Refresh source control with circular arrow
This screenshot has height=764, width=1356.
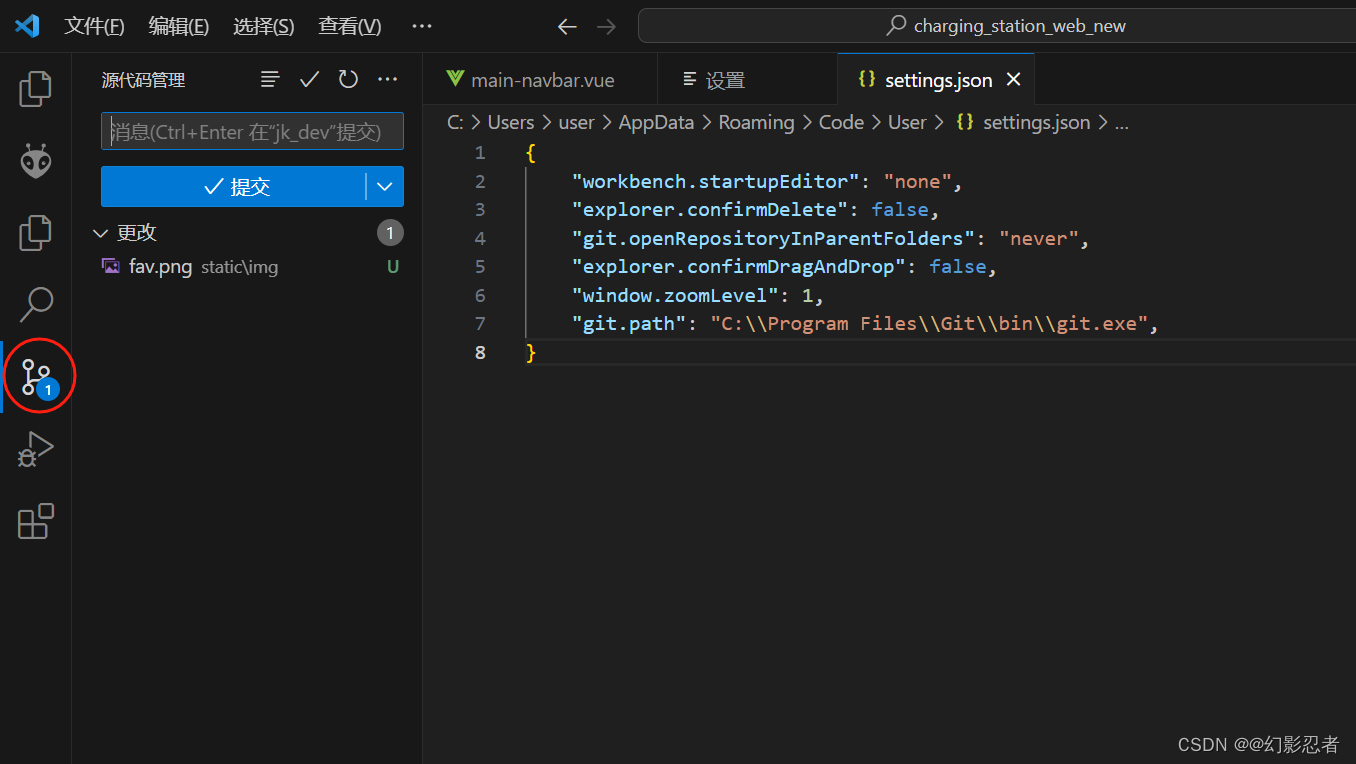click(x=348, y=79)
